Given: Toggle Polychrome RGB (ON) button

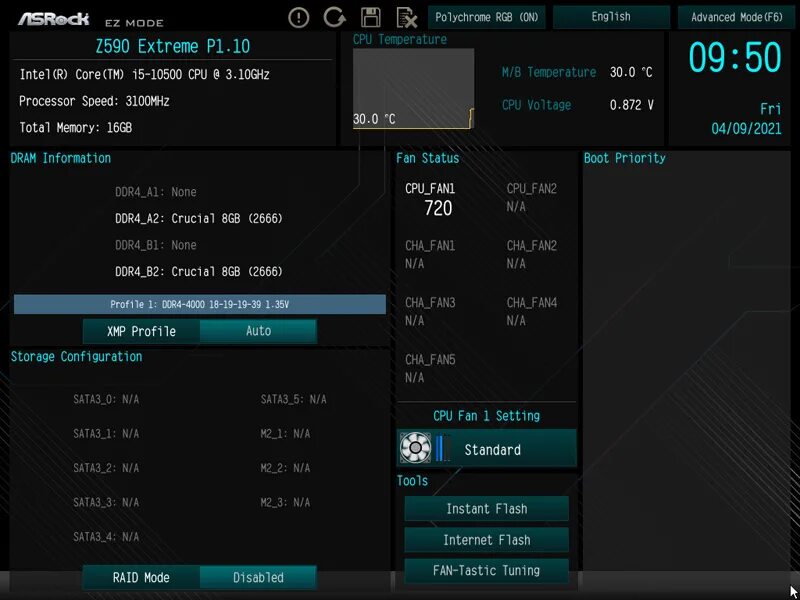Looking at the screenshot, I should tap(487, 17).
